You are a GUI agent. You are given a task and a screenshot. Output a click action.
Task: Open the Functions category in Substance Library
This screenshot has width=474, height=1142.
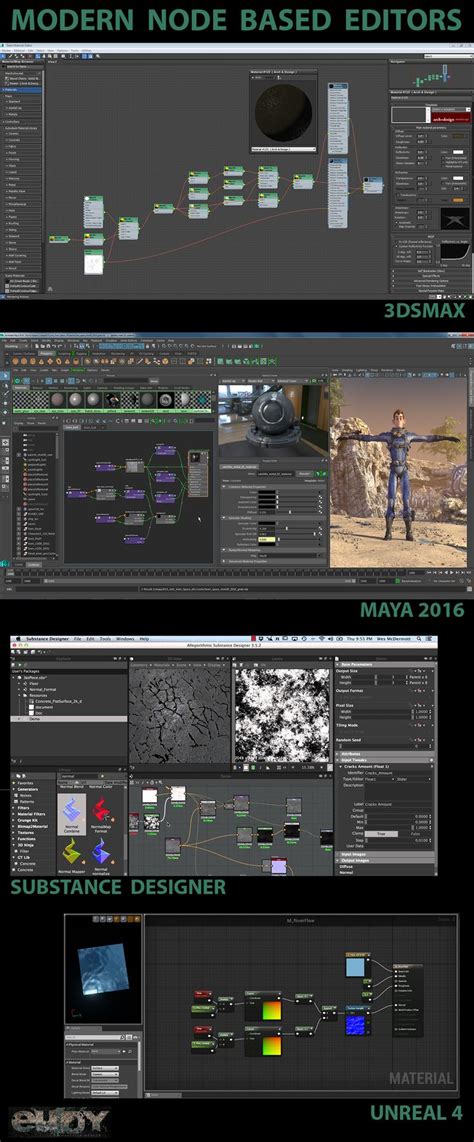pyautogui.click(x=26, y=839)
